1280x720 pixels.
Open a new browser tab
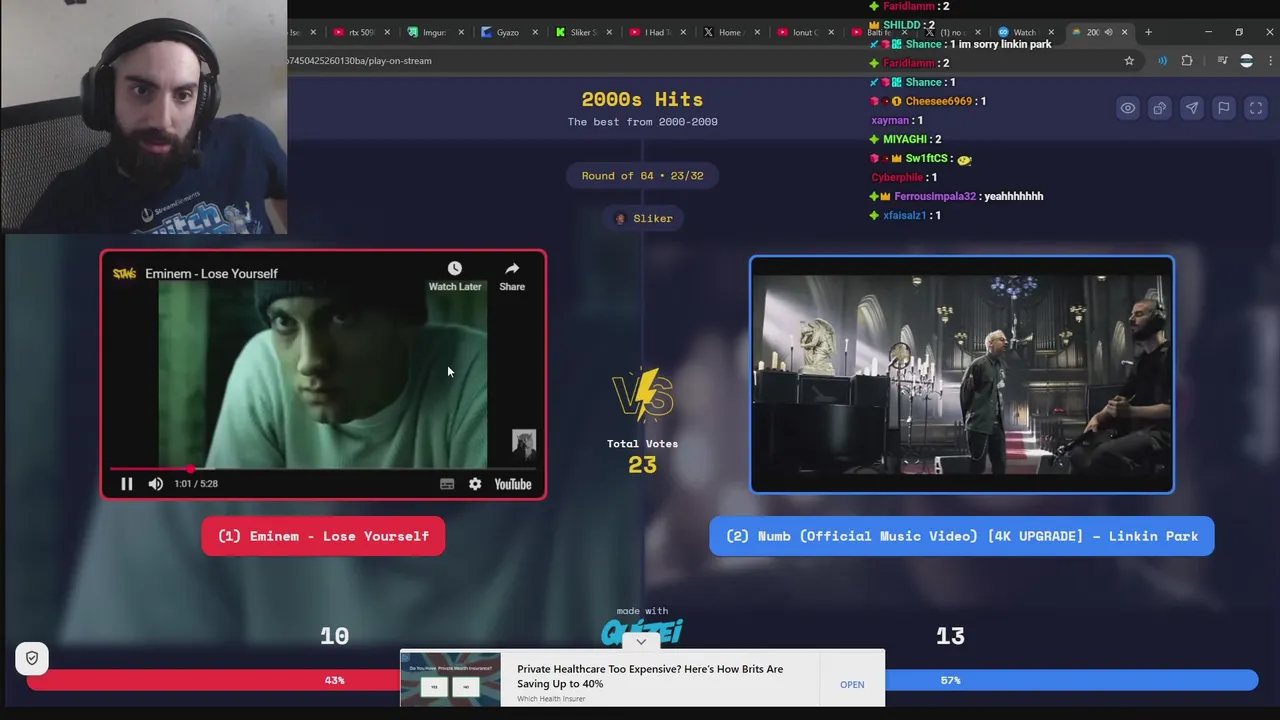[1148, 32]
